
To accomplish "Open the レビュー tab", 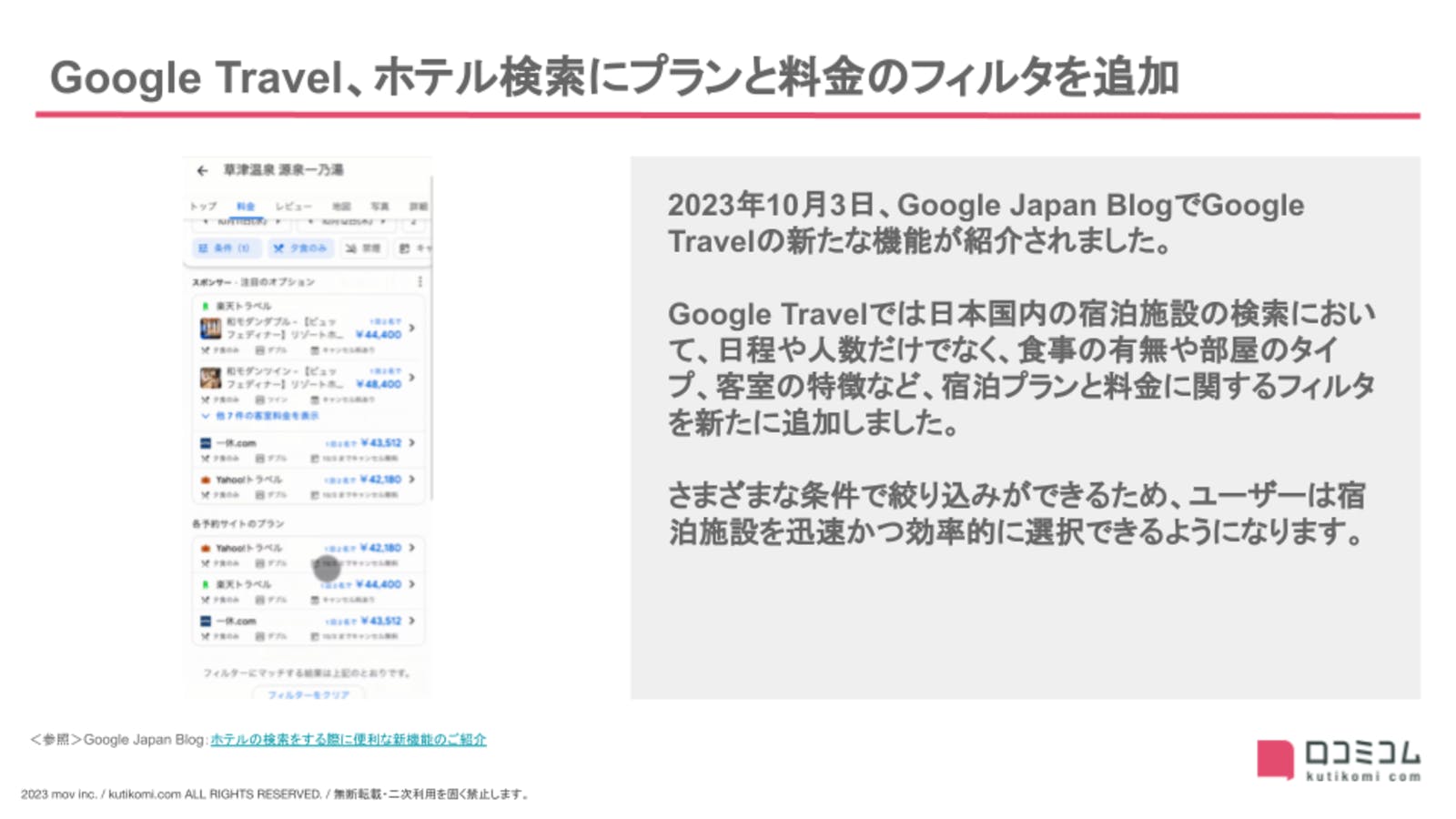I will pos(293,207).
